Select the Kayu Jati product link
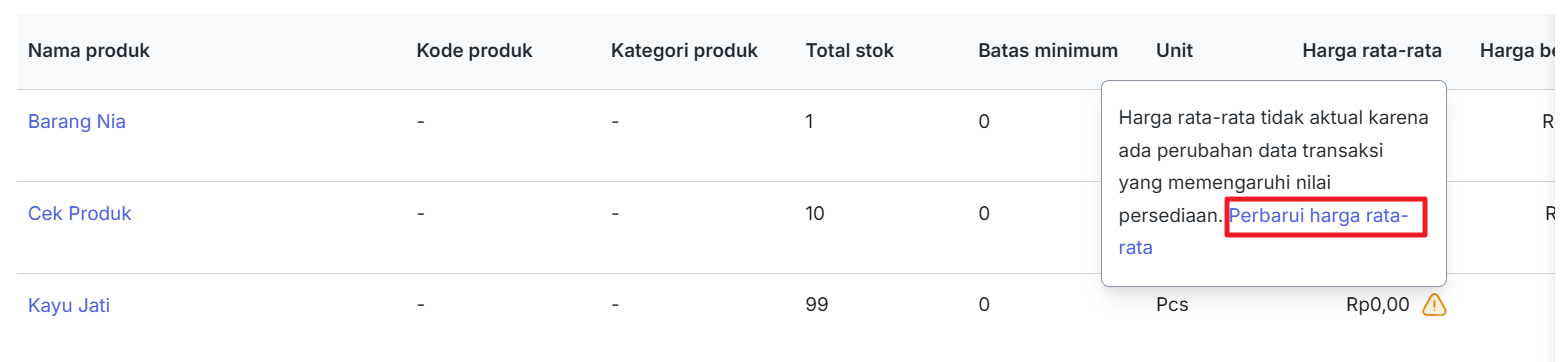 click(69, 306)
